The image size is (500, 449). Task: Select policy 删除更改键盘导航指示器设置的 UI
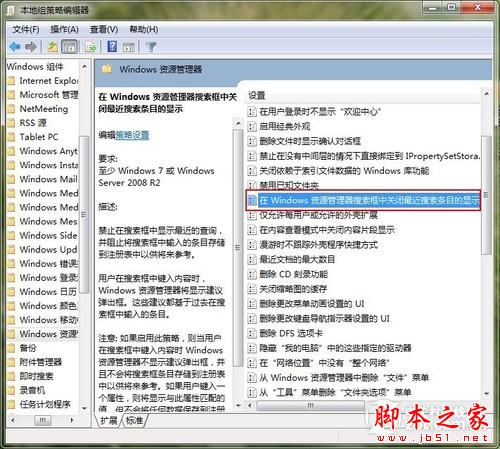[x=324, y=318]
